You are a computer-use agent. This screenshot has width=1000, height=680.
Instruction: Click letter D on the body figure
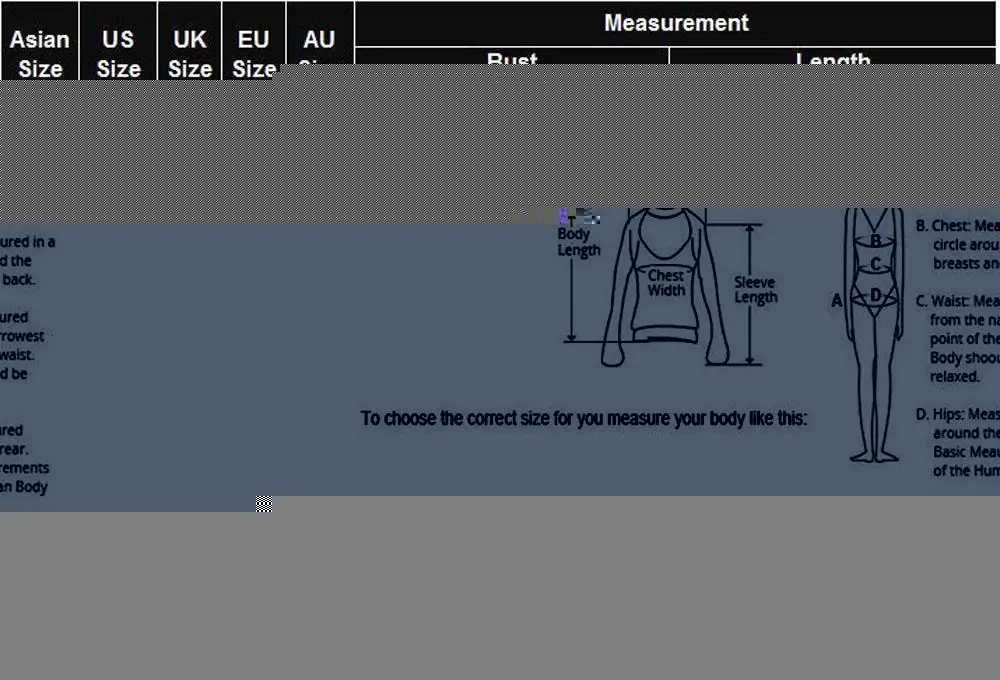click(x=876, y=295)
